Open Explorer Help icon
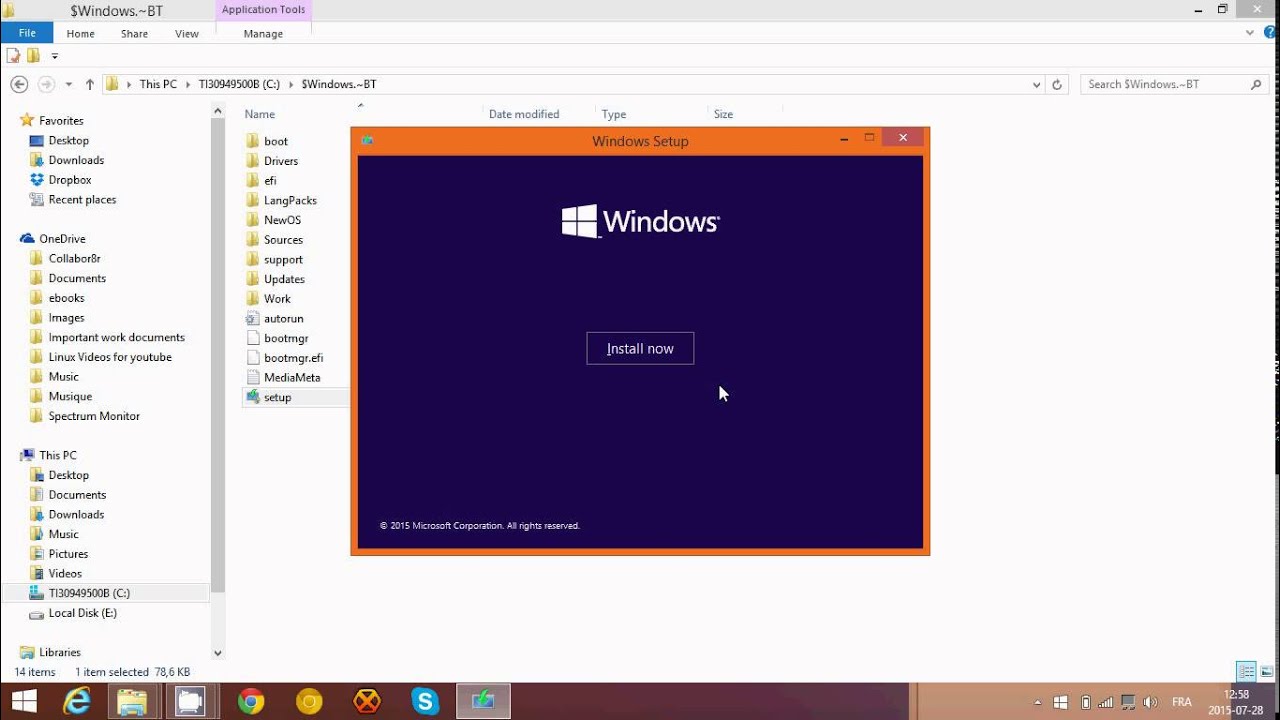Screen dimensions: 1280x720 tap(1268, 33)
